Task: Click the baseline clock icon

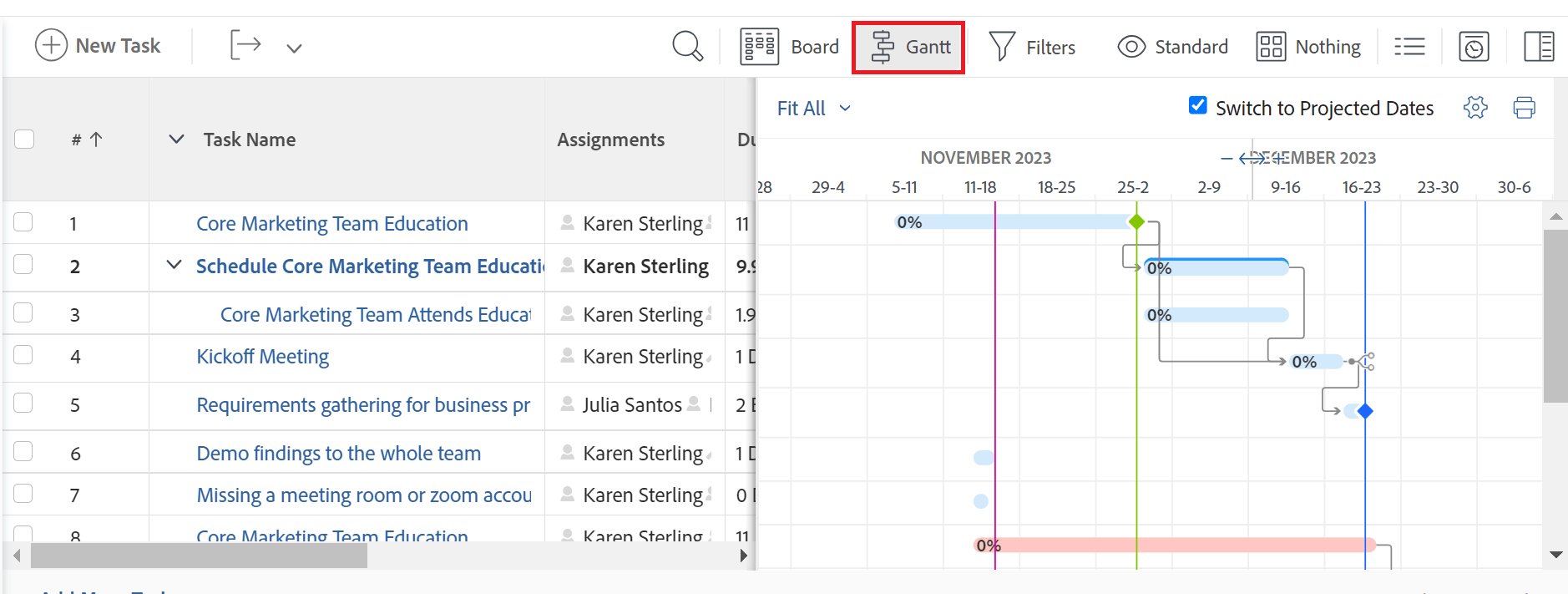Action: [x=1474, y=47]
